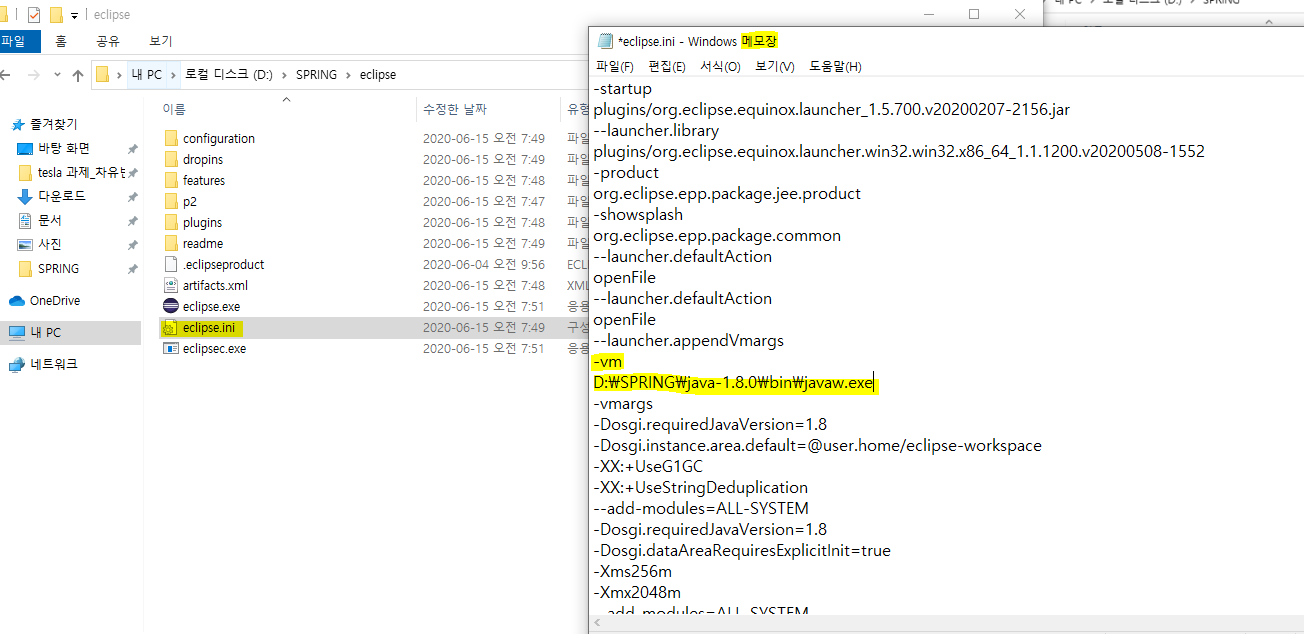Open 다운로드 in sidebar
This screenshot has height=634, width=1304.
[x=61, y=196]
